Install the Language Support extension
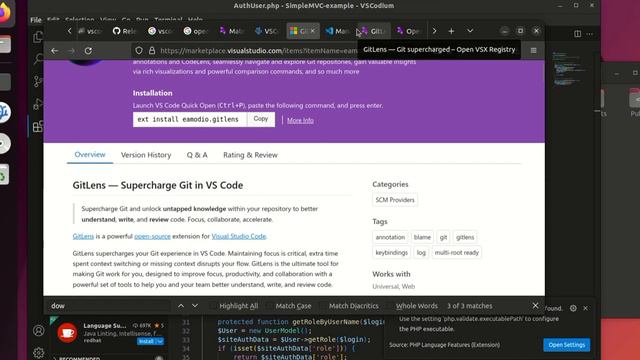The image size is (640, 360). [146, 341]
